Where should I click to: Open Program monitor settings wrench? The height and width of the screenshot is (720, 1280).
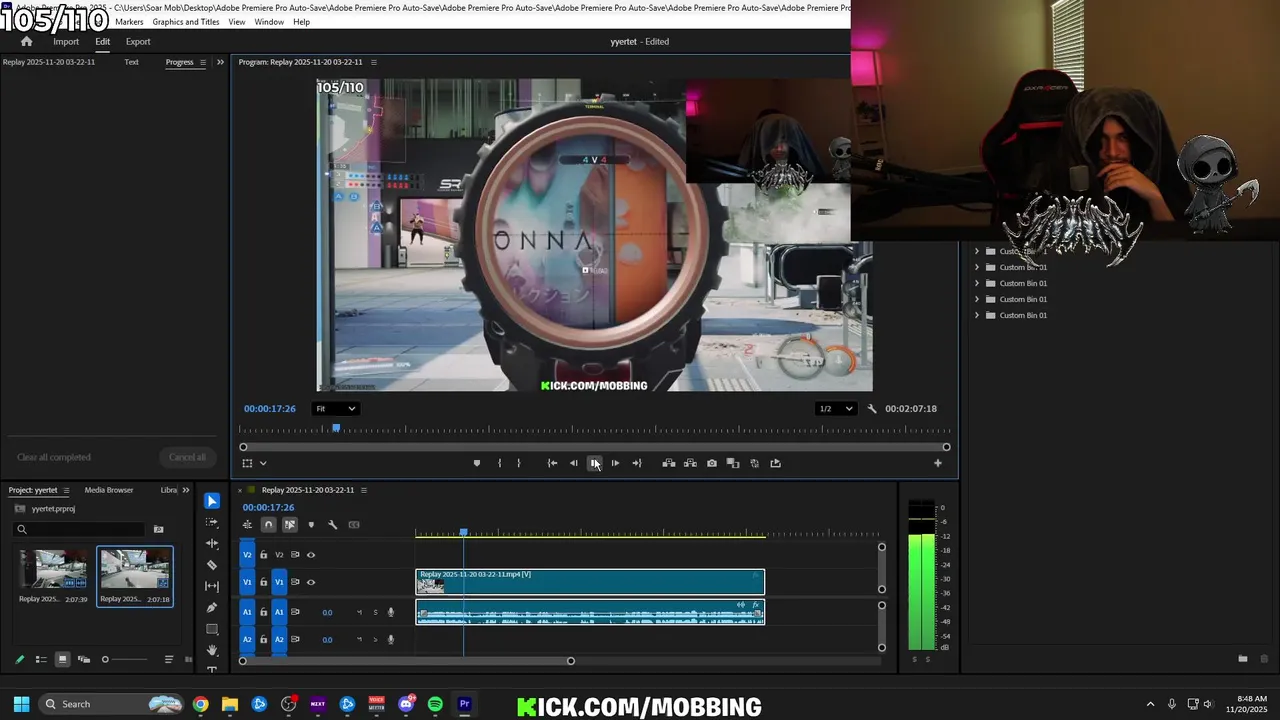[872, 408]
